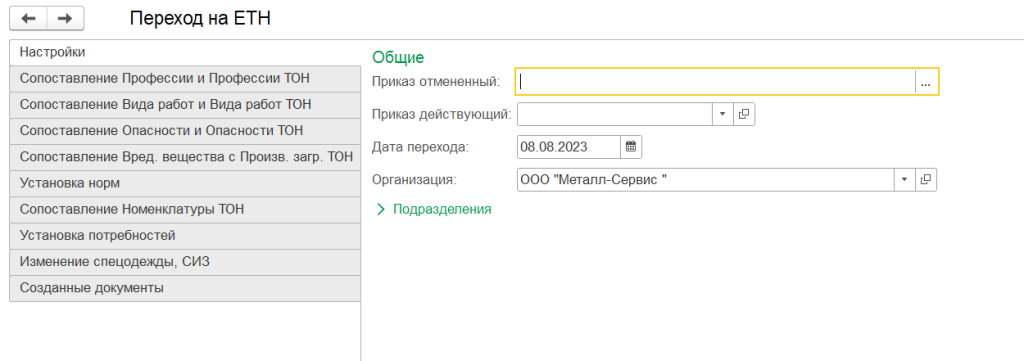Switch to the Созданные документы tab
Screen dimensions: 1024x361
pos(185,288)
